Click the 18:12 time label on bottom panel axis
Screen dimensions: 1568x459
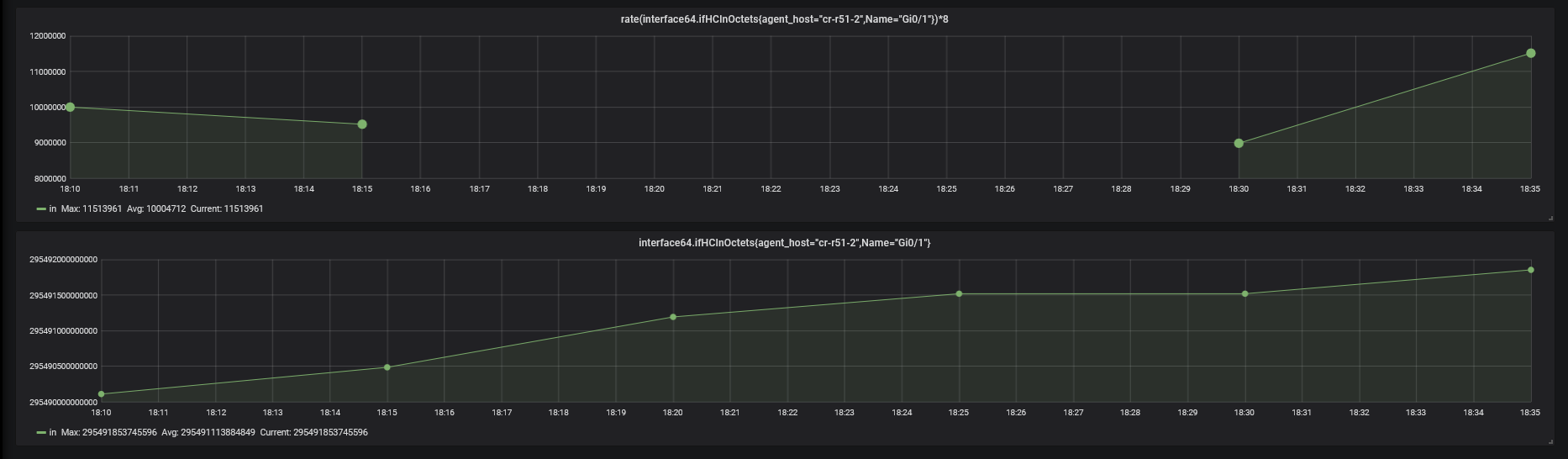(x=216, y=413)
